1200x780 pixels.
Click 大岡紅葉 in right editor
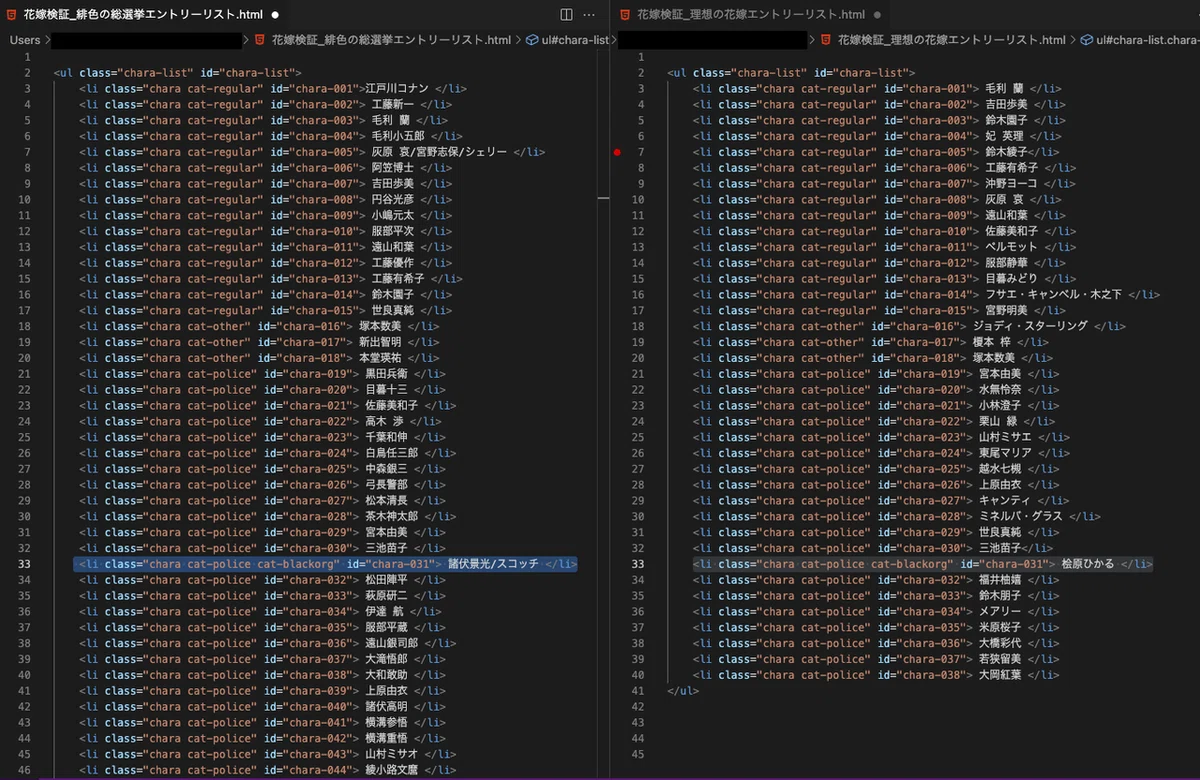click(1000, 675)
